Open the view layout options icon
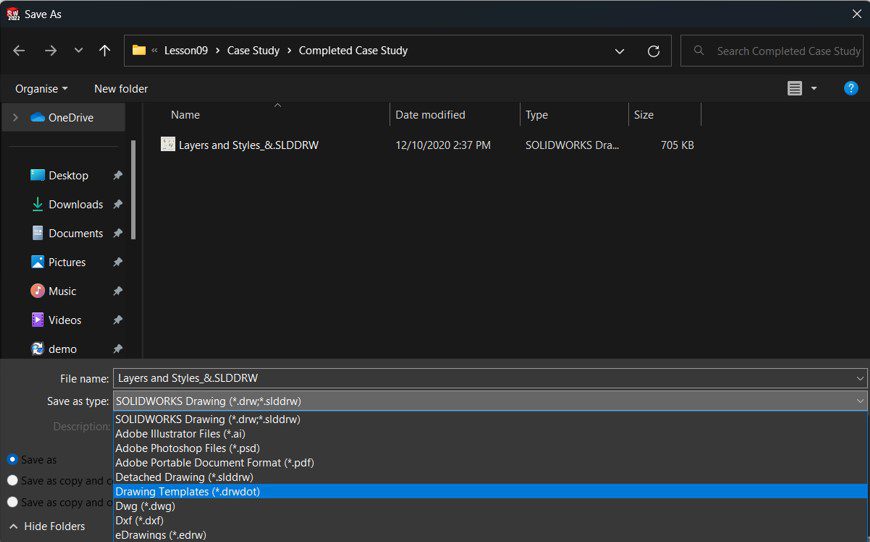 795,89
